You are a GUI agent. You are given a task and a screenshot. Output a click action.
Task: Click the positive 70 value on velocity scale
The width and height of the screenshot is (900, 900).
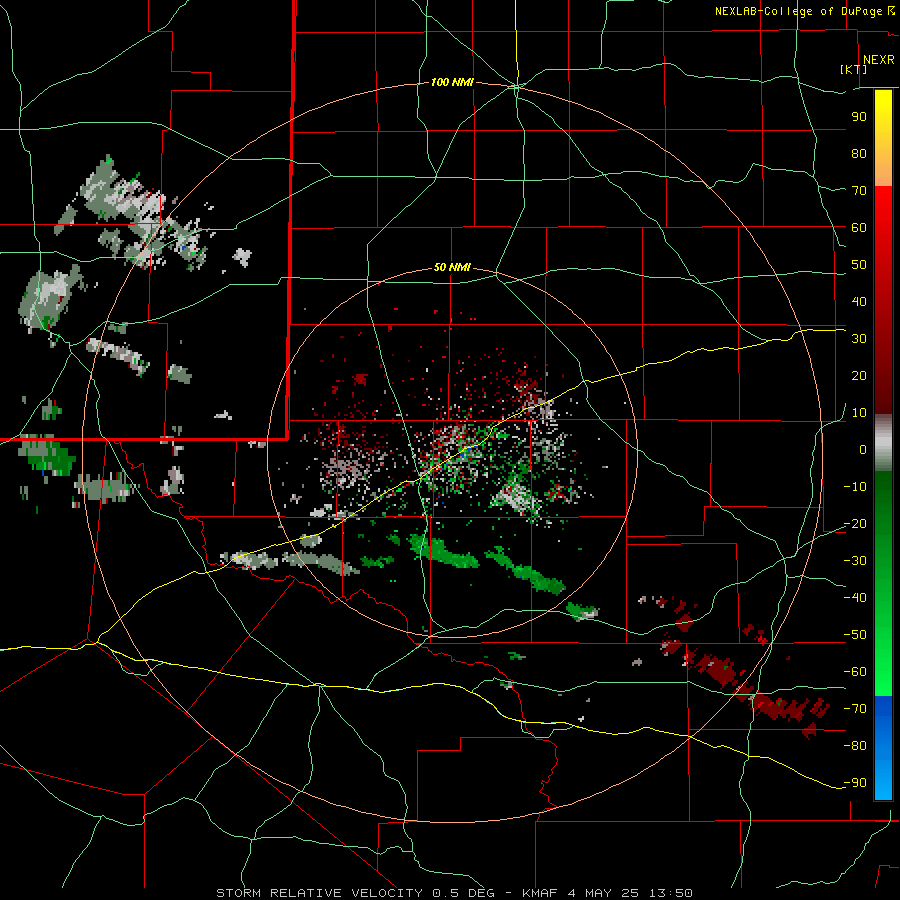point(859,191)
